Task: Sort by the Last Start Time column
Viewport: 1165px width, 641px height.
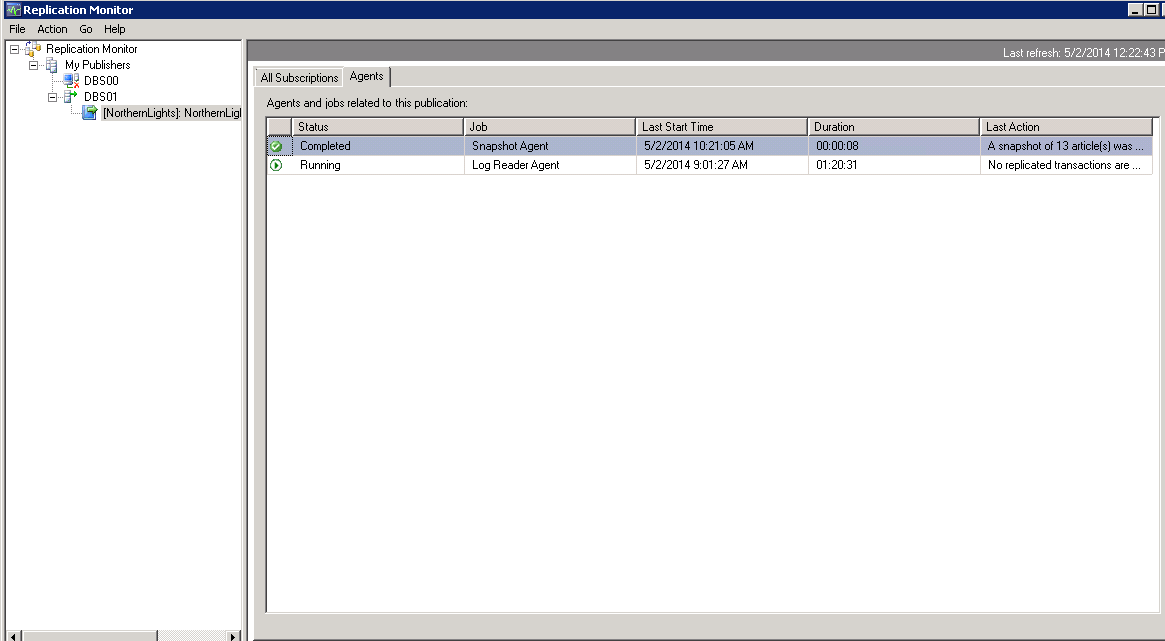Action: pyautogui.click(x=720, y=127)
